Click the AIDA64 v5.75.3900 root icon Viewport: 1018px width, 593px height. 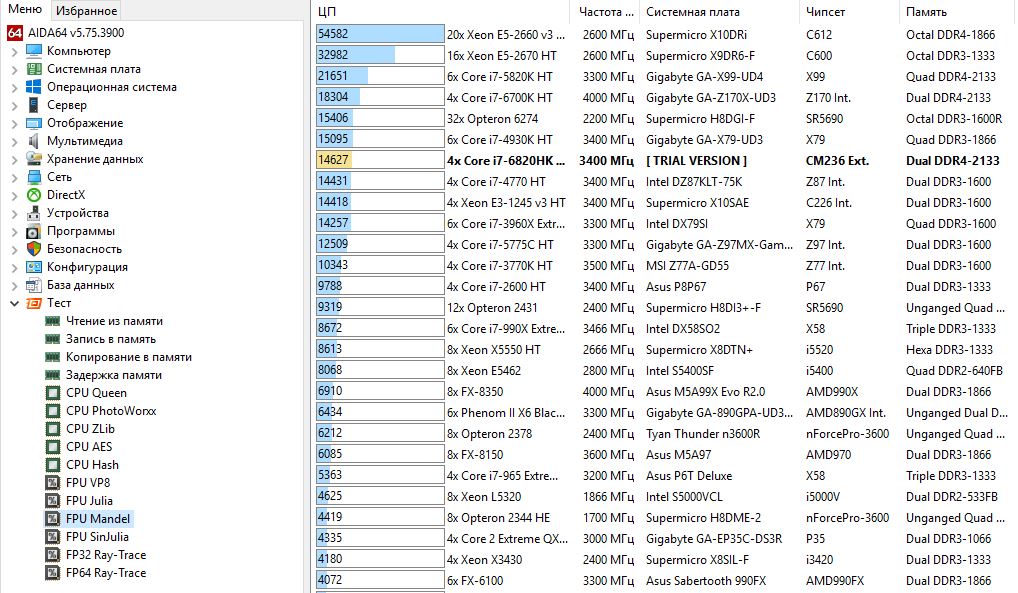point(15,32)
